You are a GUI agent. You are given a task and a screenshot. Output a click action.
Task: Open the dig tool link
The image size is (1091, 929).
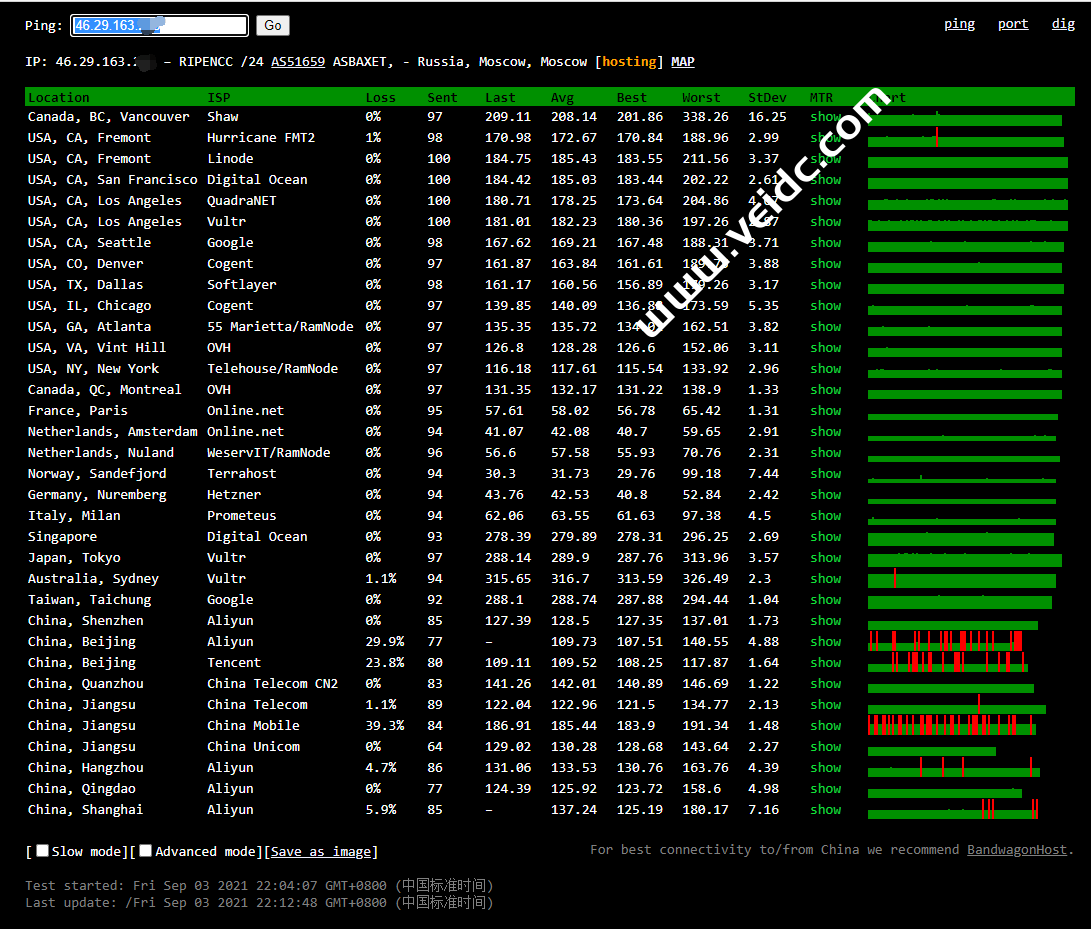tap(1063, 24)
